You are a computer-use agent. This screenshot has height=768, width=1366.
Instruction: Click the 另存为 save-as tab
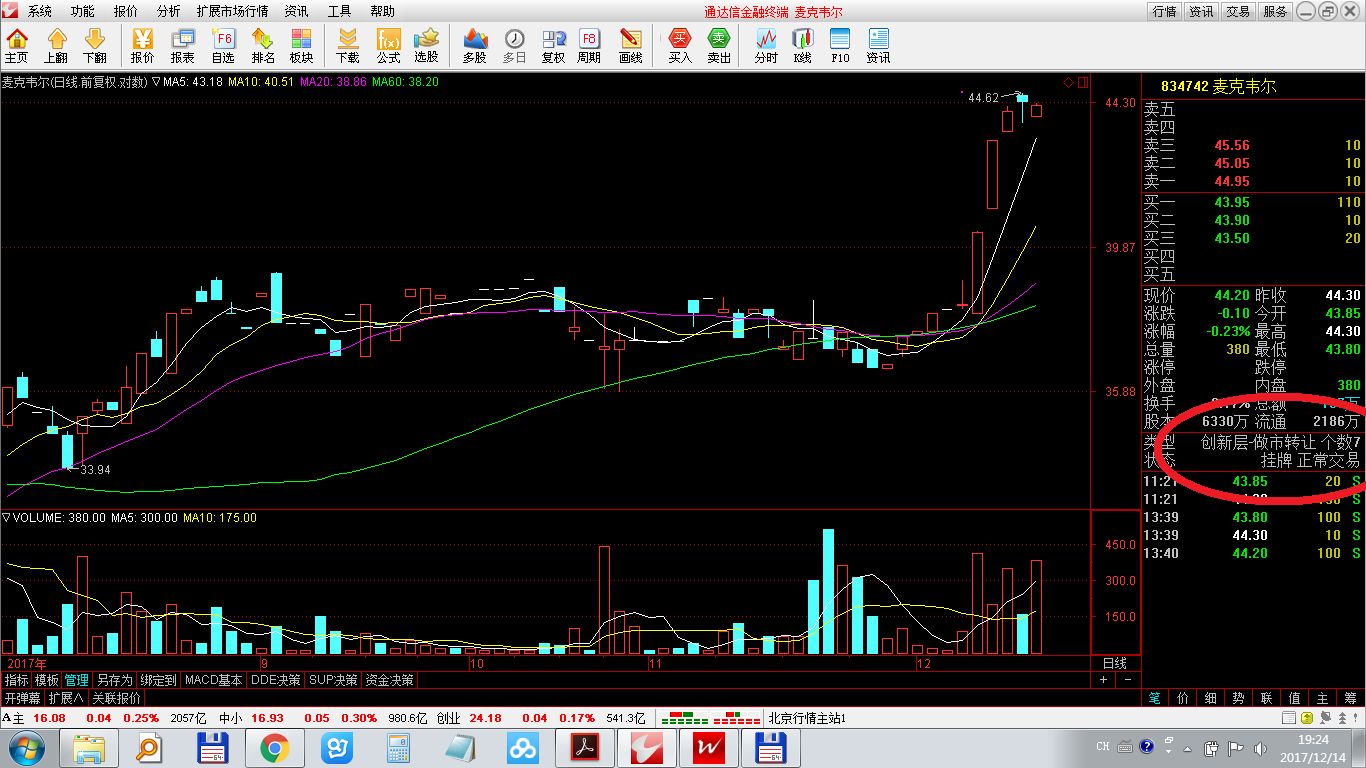pos(115,680)
